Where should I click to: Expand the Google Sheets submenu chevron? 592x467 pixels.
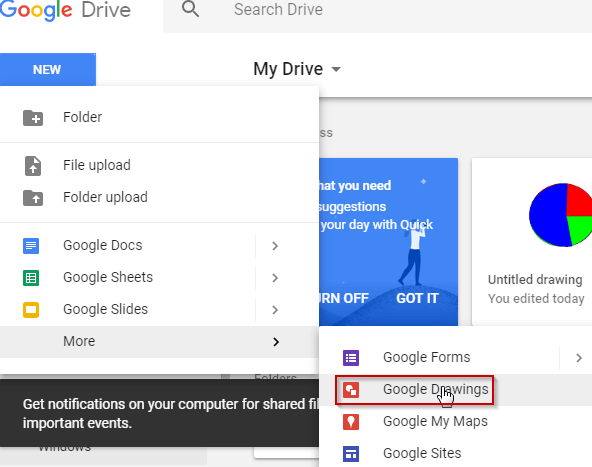pyautogui.click(x=275, y=278)
